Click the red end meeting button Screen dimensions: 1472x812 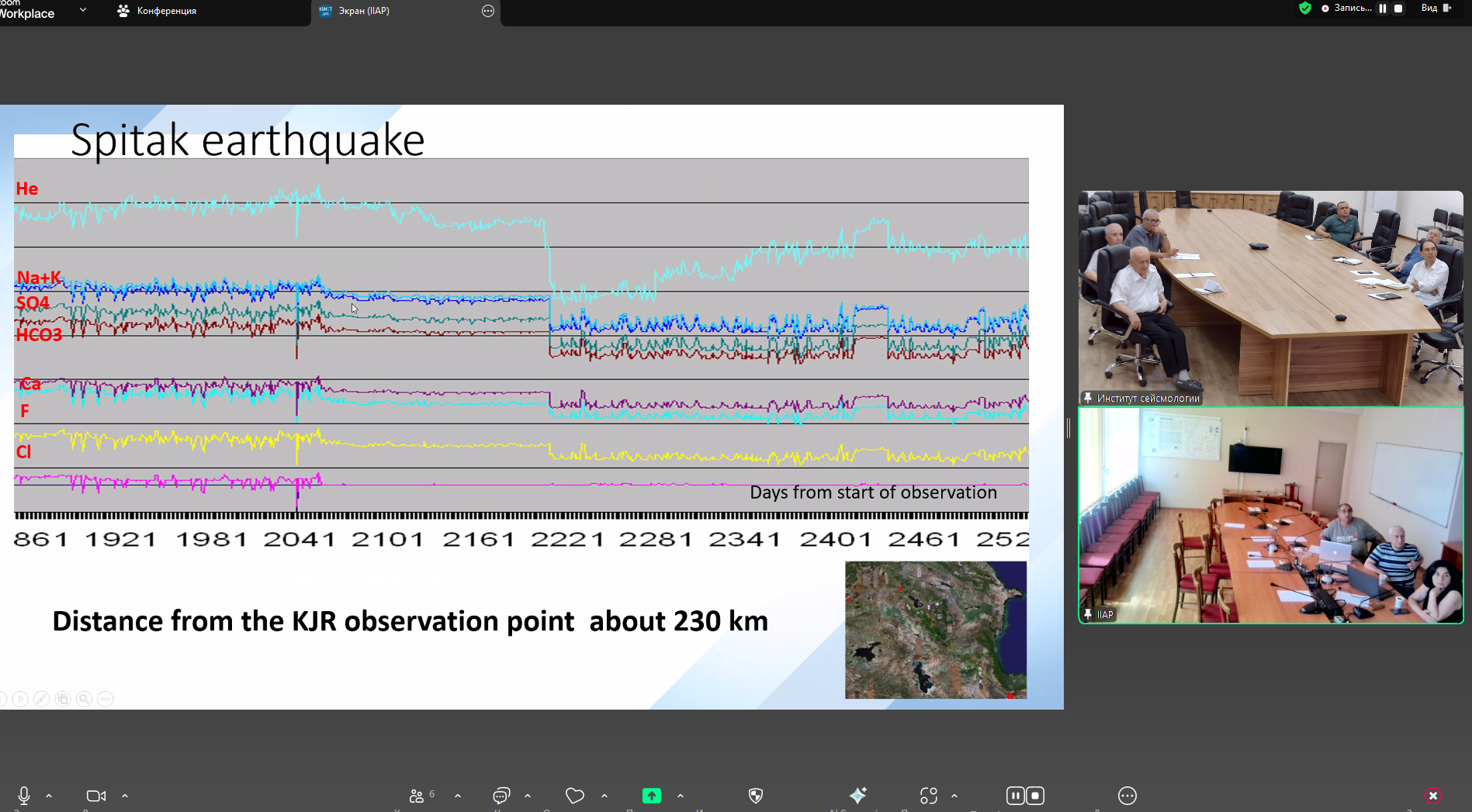[x=1432, y=796]
